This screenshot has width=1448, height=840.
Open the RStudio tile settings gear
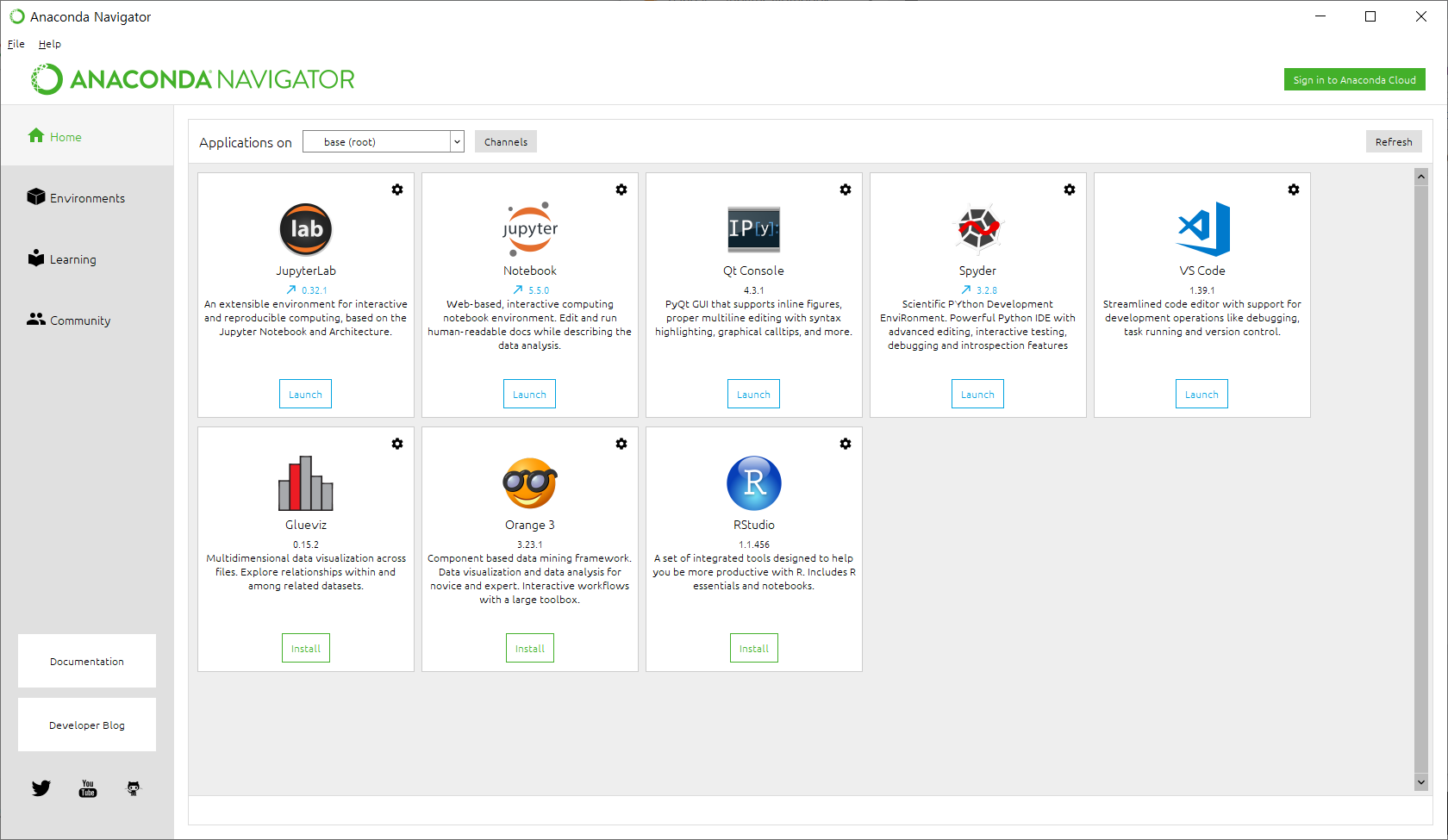coord(846,444)
